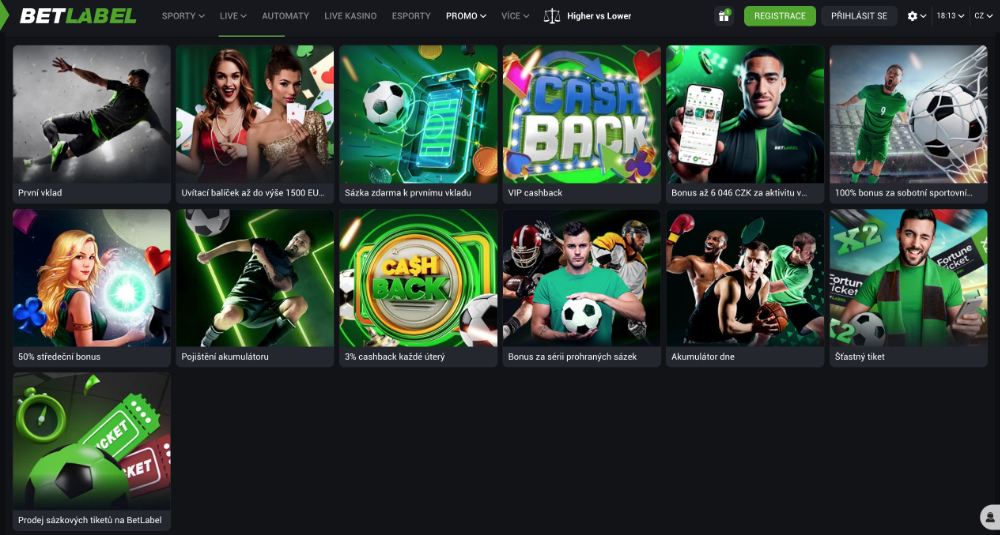Image resolution: width=1000 pixels, height=535 pixels.
Task: Open the Promo dropdown menu
Action: pyautogui.click(x=466, y=16)
